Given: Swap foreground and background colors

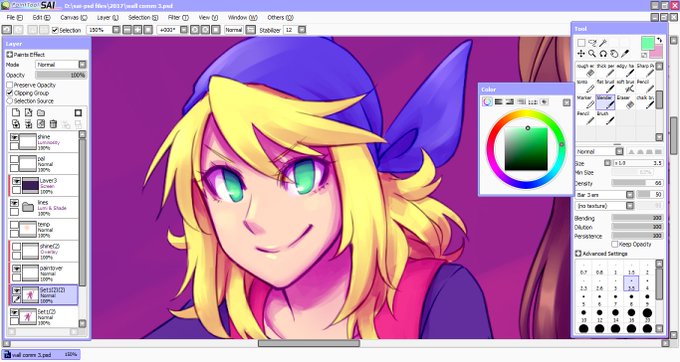Looking at the screenshot, I should pos(659,40).
